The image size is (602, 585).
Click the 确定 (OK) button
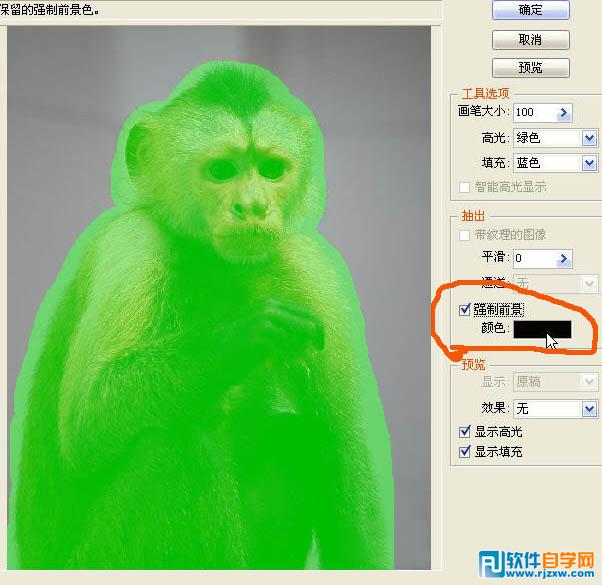[x=531, y=10]
